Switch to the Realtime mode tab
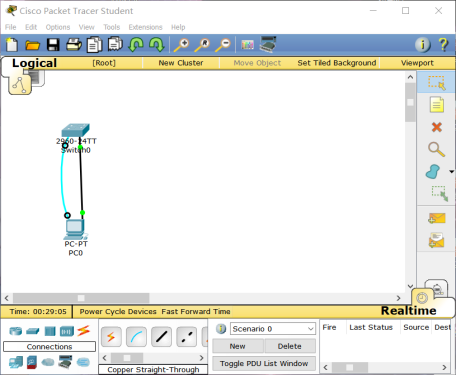Image resolution: width=456 pixels, height=376 pixels. coord(408,311)
